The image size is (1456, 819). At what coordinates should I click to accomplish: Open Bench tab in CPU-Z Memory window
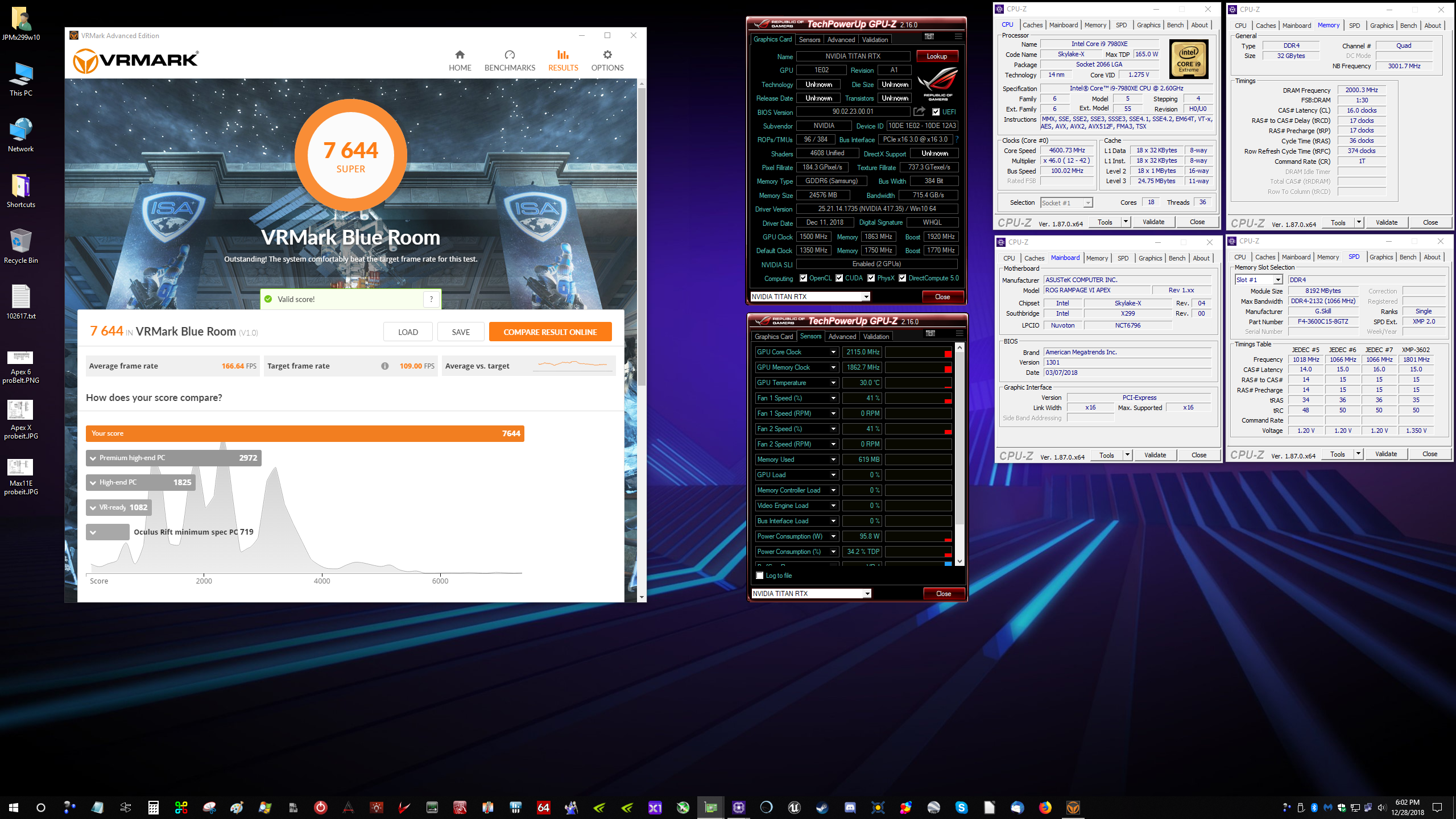pos(1408,26)
